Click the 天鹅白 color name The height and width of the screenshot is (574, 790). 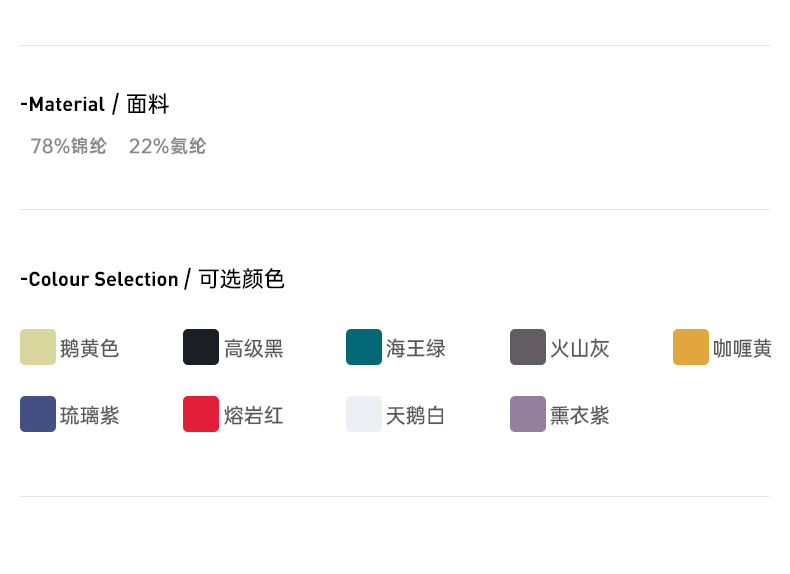[416, 416]
